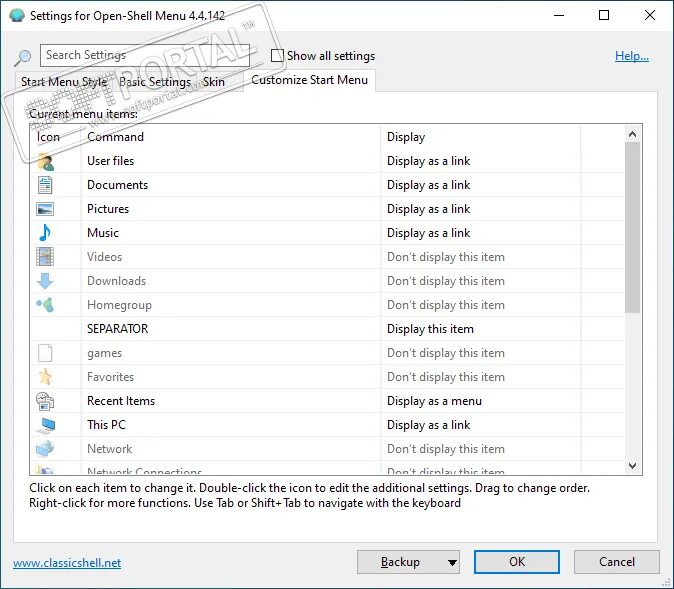674x589 pixels.
Task: Click the Downloads arrow icon
Action: click(x=45, y=281)
